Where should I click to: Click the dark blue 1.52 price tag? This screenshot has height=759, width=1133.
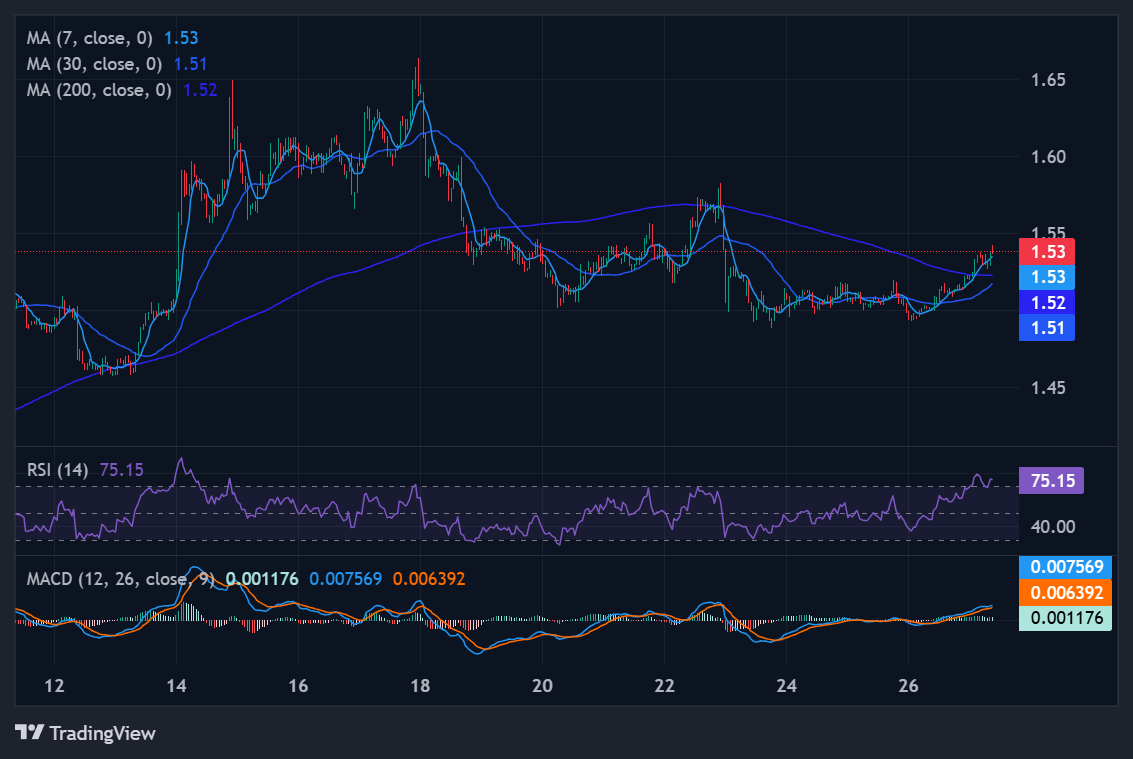click(1046, 302)
